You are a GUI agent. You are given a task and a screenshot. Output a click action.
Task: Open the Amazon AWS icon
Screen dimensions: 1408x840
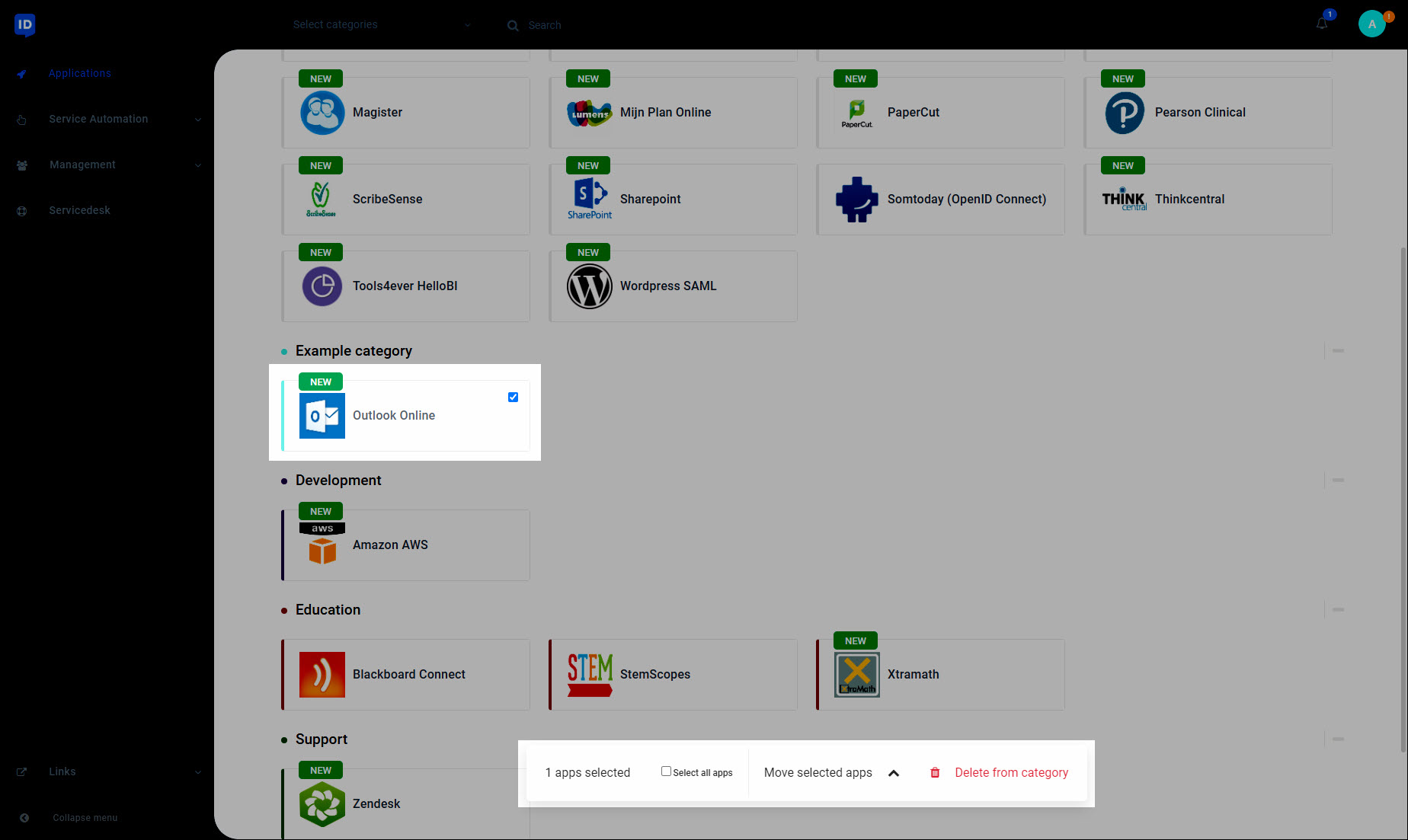(x=322, y=545)
